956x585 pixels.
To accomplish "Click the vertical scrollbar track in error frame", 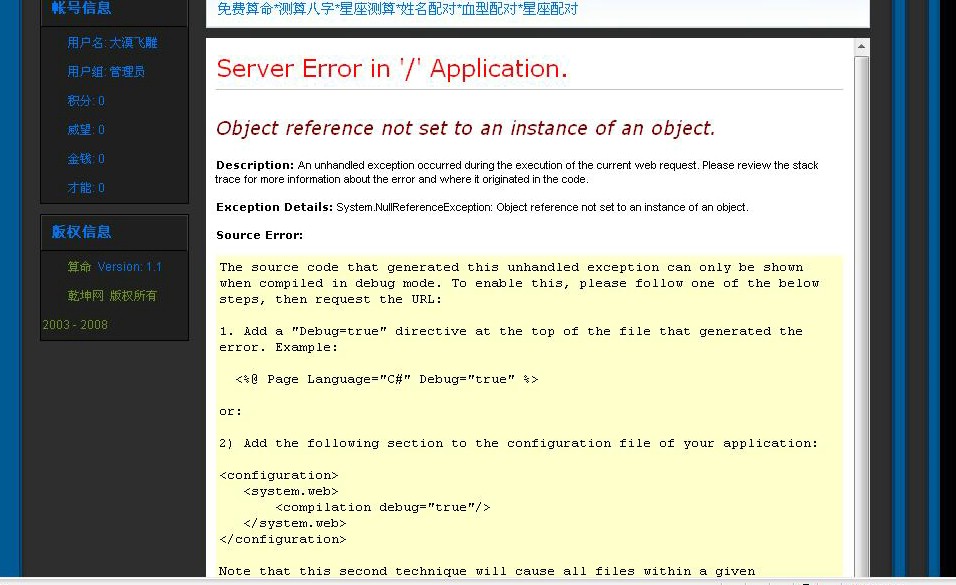I will coord(861,316).
